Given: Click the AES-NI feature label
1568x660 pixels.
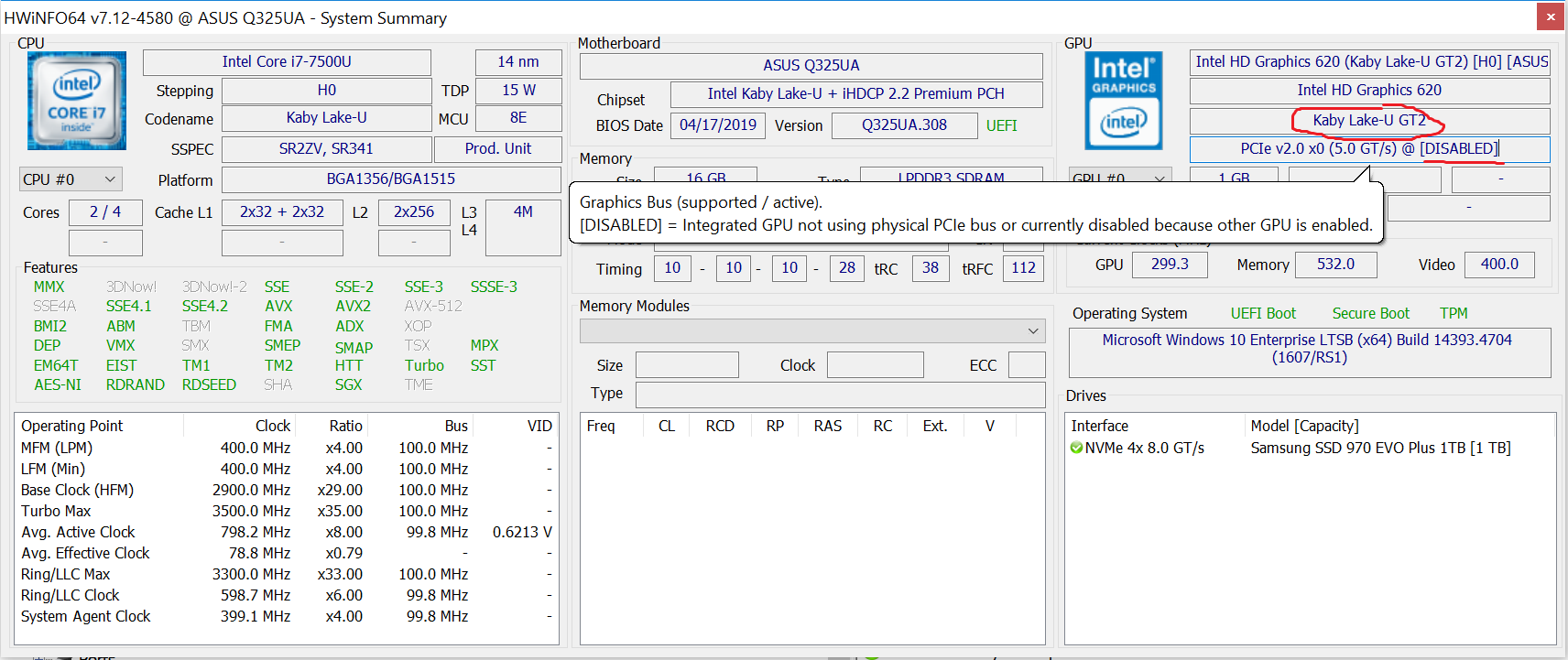Looking at the screenshot, I should click(58, 385).
